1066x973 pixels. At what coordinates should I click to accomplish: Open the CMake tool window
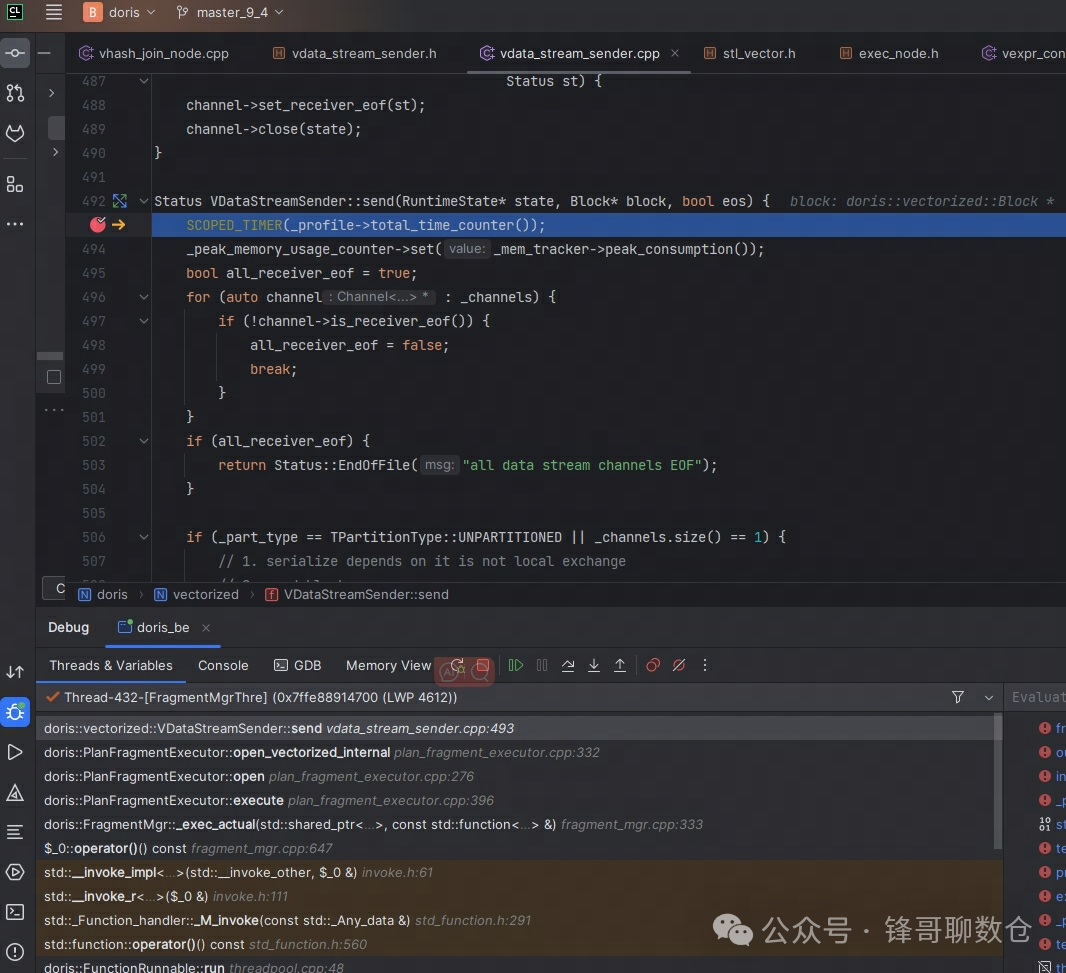click(15, 792)
